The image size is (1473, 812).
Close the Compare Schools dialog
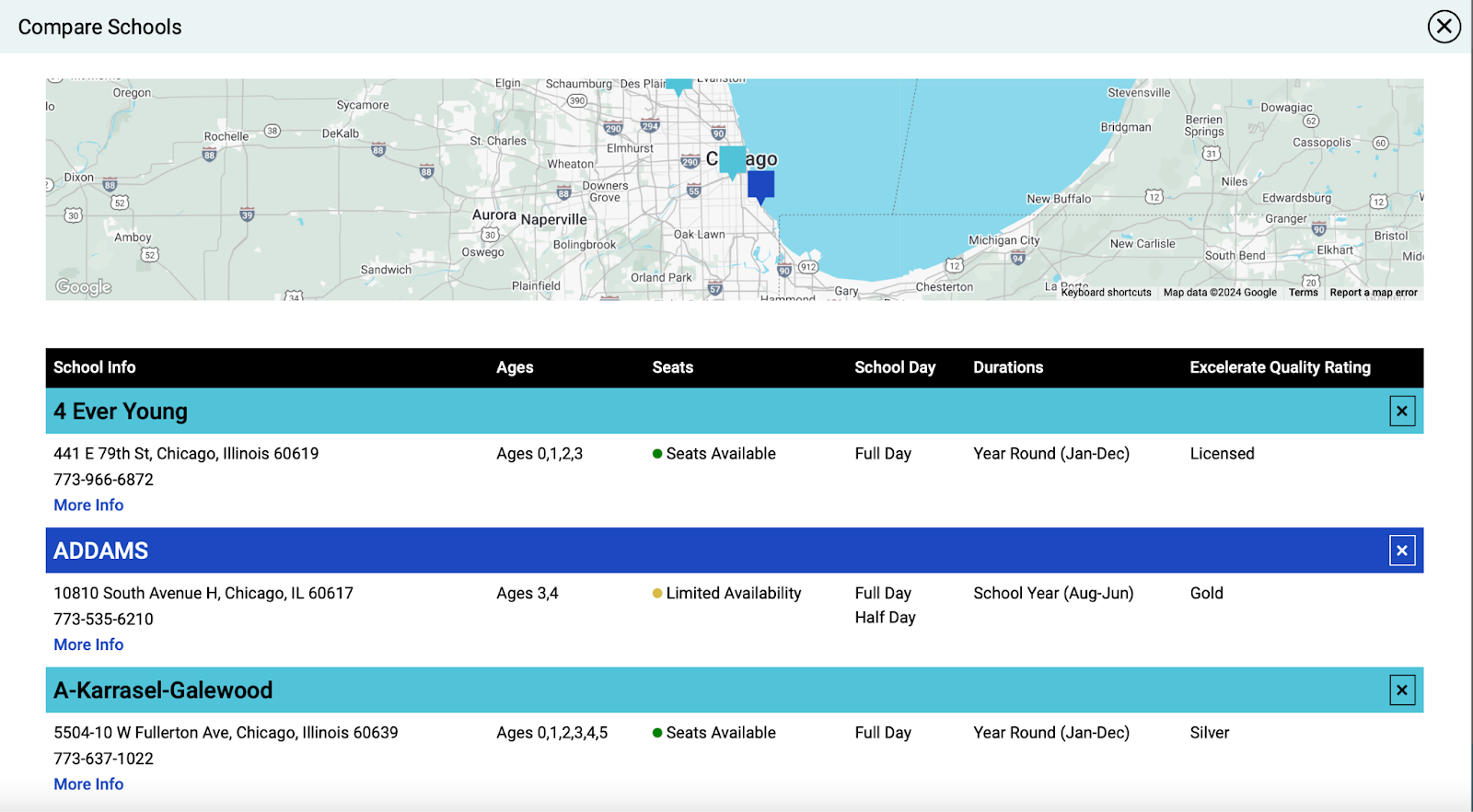[x=1444, y=27]
